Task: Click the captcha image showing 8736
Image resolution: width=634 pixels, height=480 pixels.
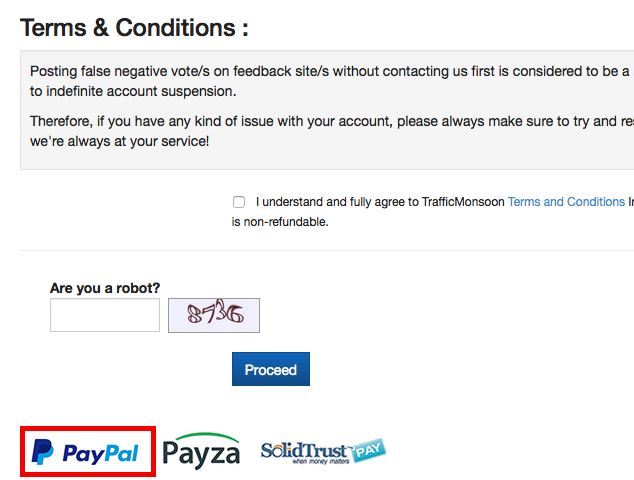Action: pyautogui.click(x=214, y=315)
